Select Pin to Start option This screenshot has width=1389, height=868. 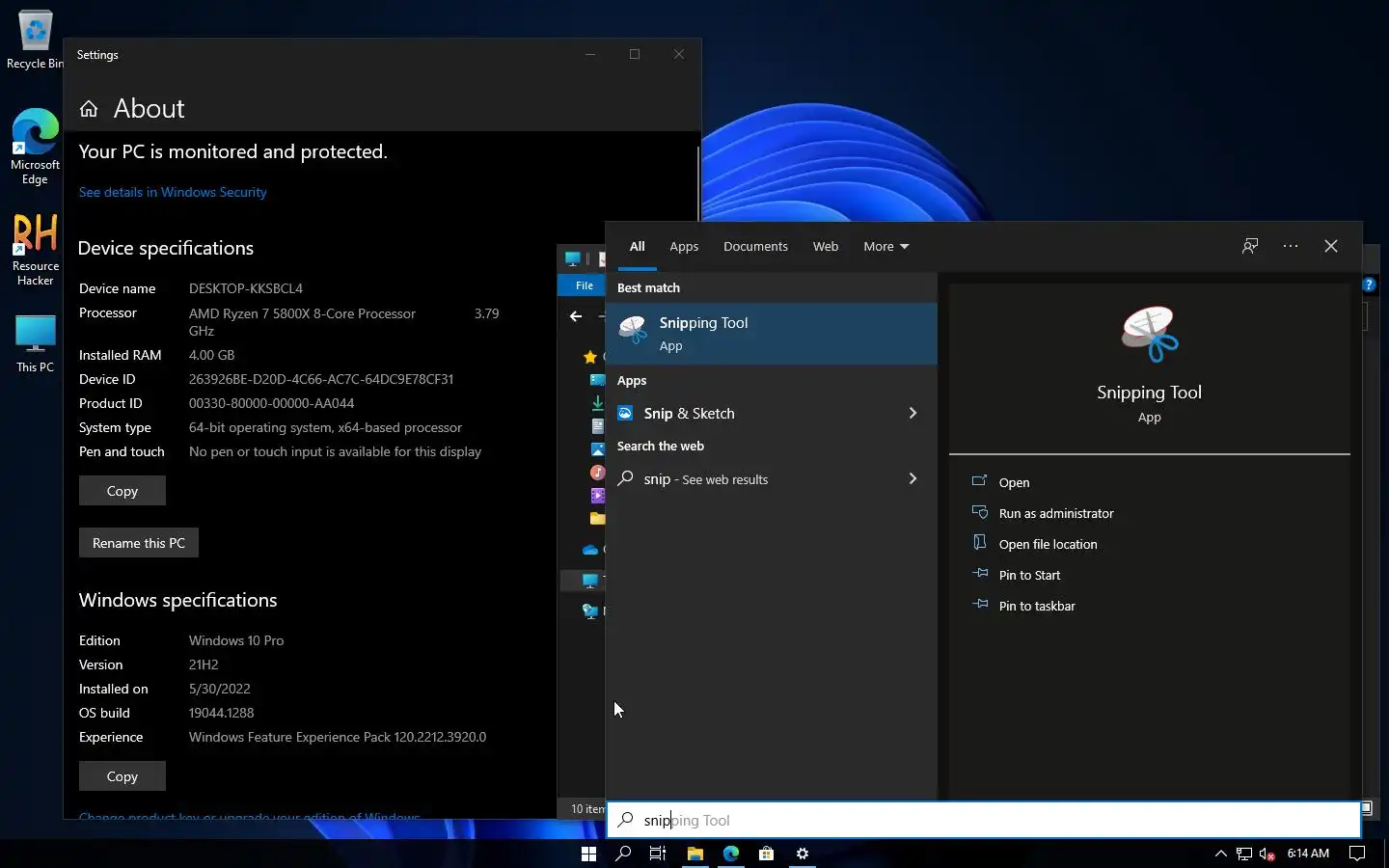1029,575
